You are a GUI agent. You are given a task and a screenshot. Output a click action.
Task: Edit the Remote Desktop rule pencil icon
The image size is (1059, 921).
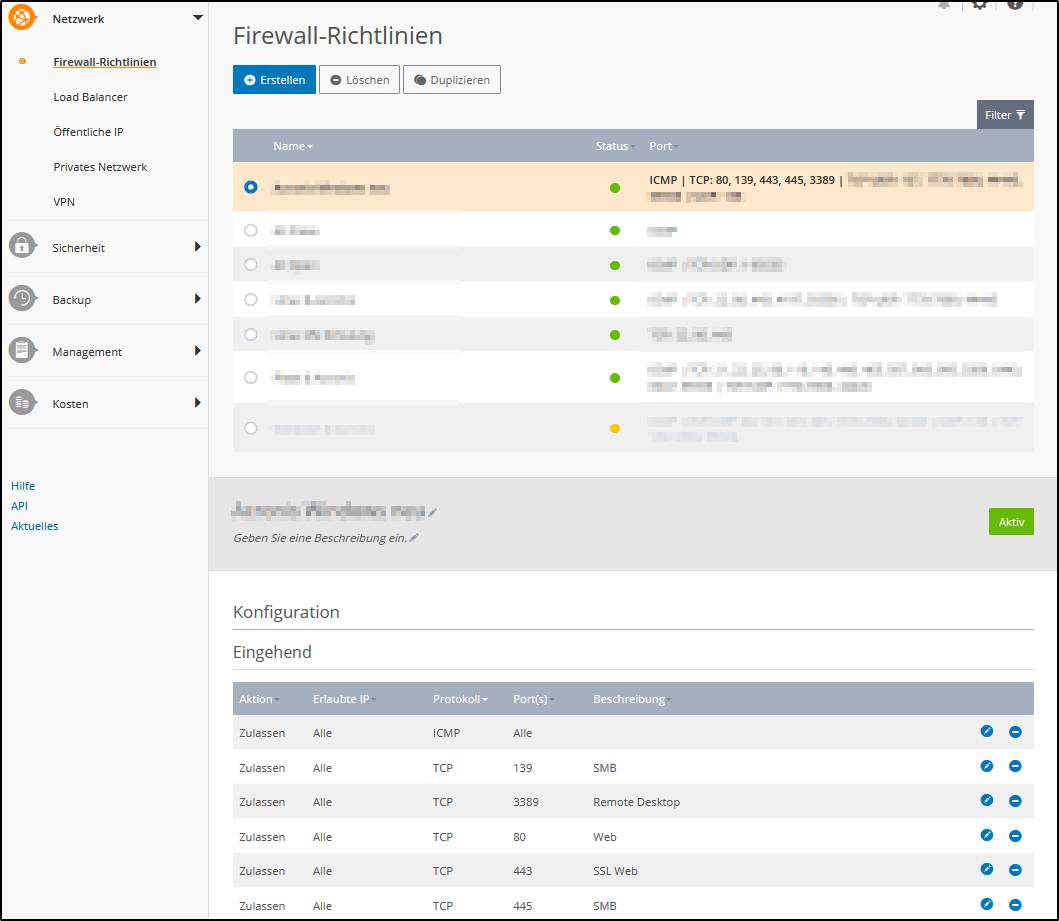987,801
